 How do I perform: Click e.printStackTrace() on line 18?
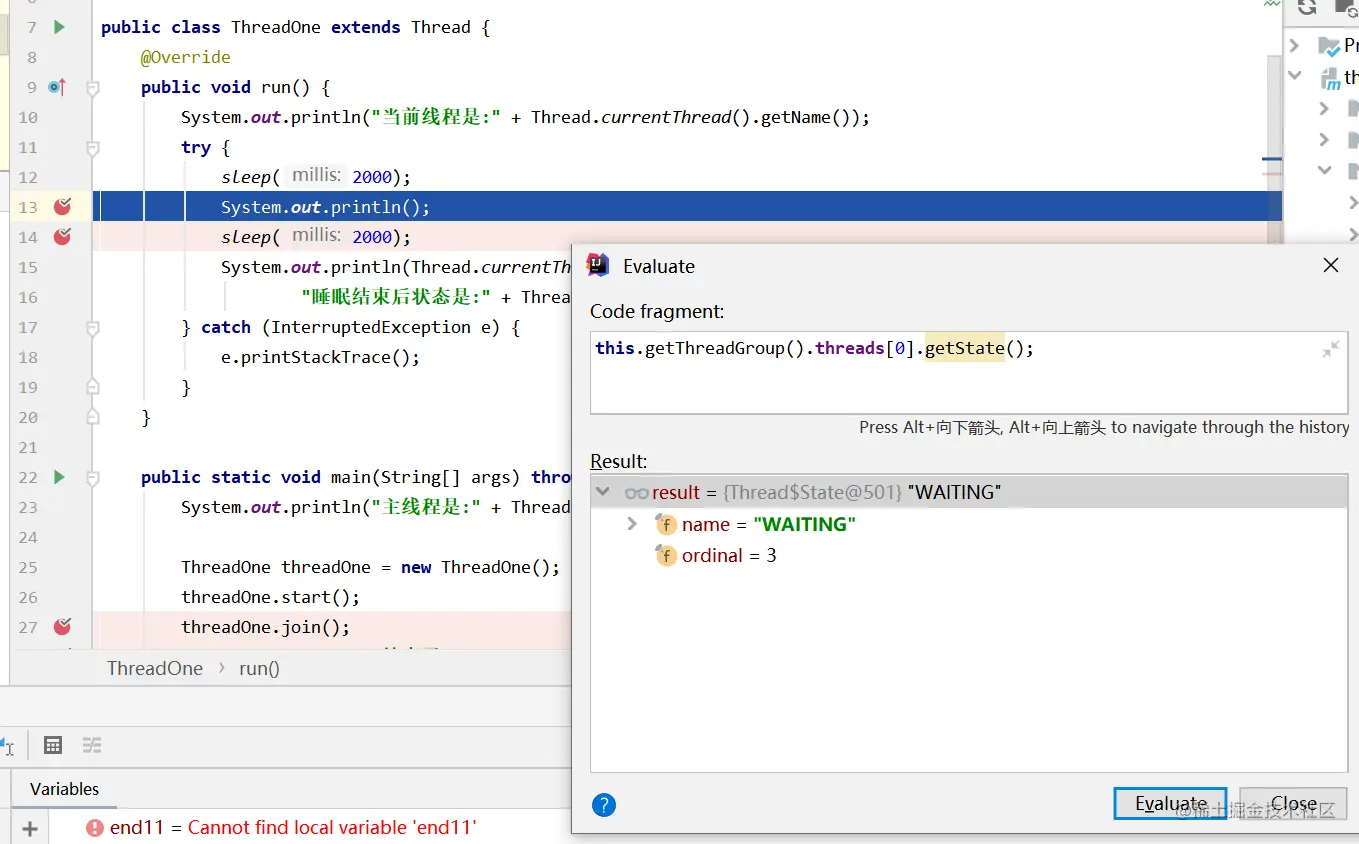point(321,357)
